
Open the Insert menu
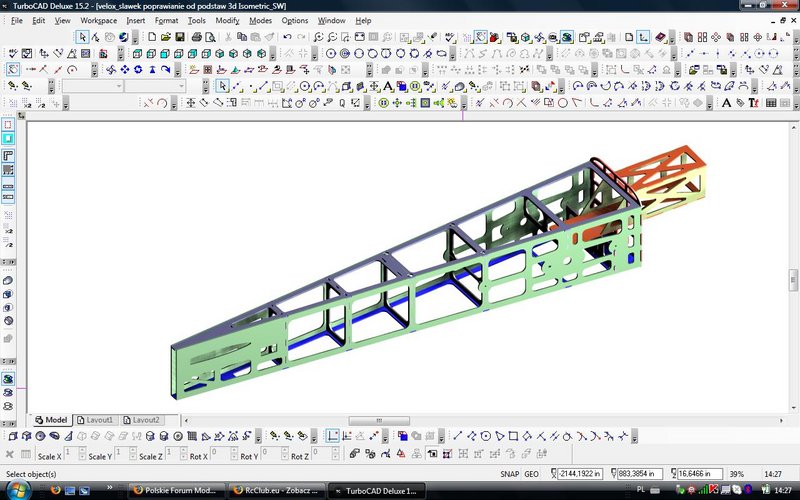click(136, 21)
